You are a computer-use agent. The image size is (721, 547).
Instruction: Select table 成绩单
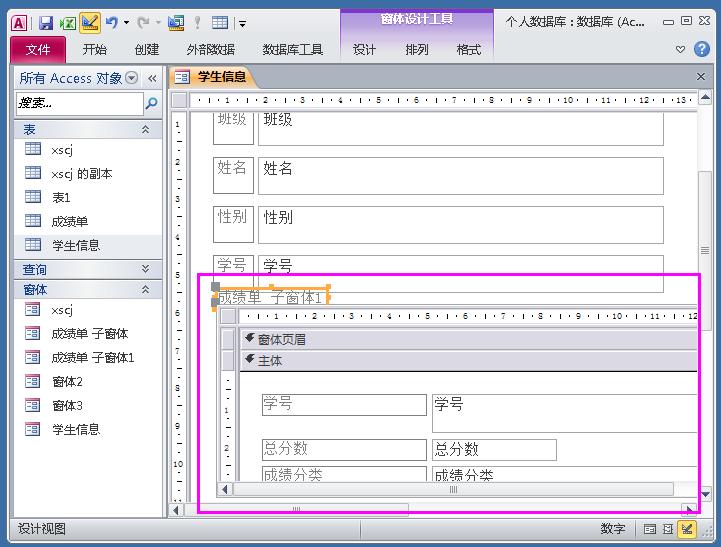tap(88, 222)
